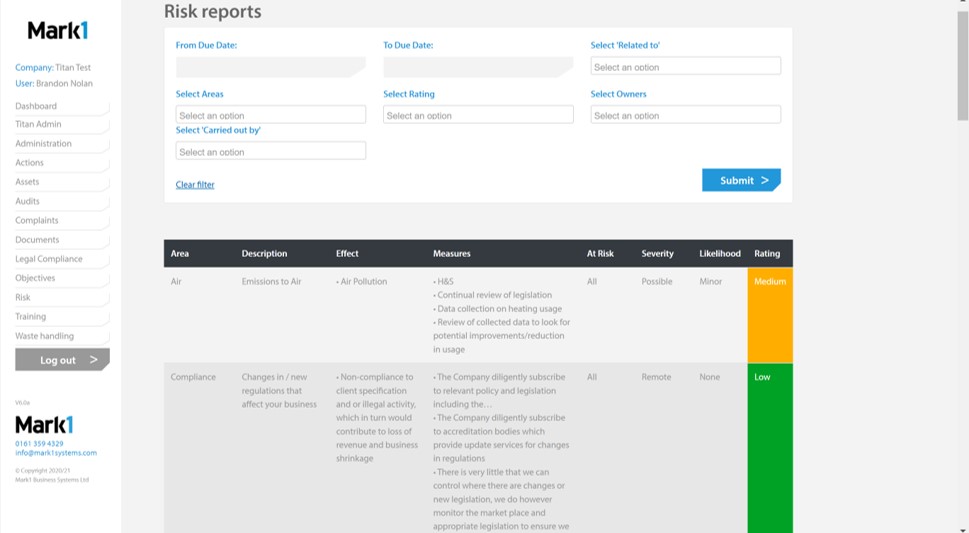Click the Mark1 logo in sidebar footer
Viewport: 969px width, 533px height.
[44, 424]
